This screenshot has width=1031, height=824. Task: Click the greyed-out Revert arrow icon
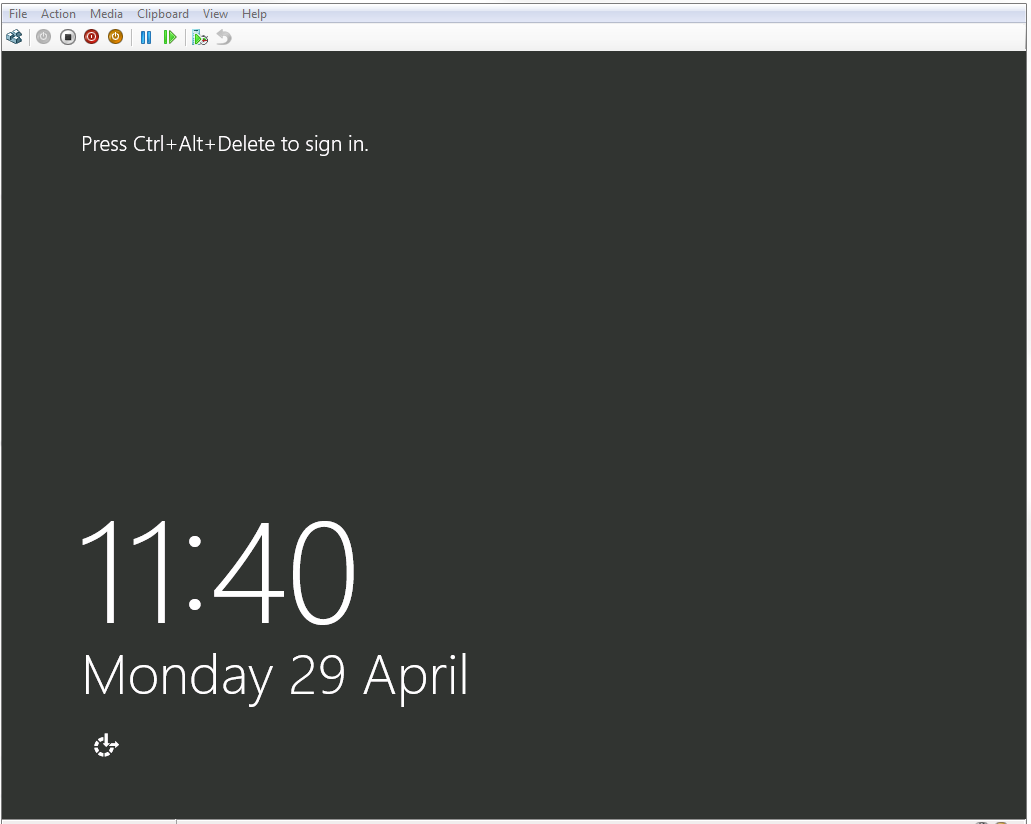tap(224, 37)
